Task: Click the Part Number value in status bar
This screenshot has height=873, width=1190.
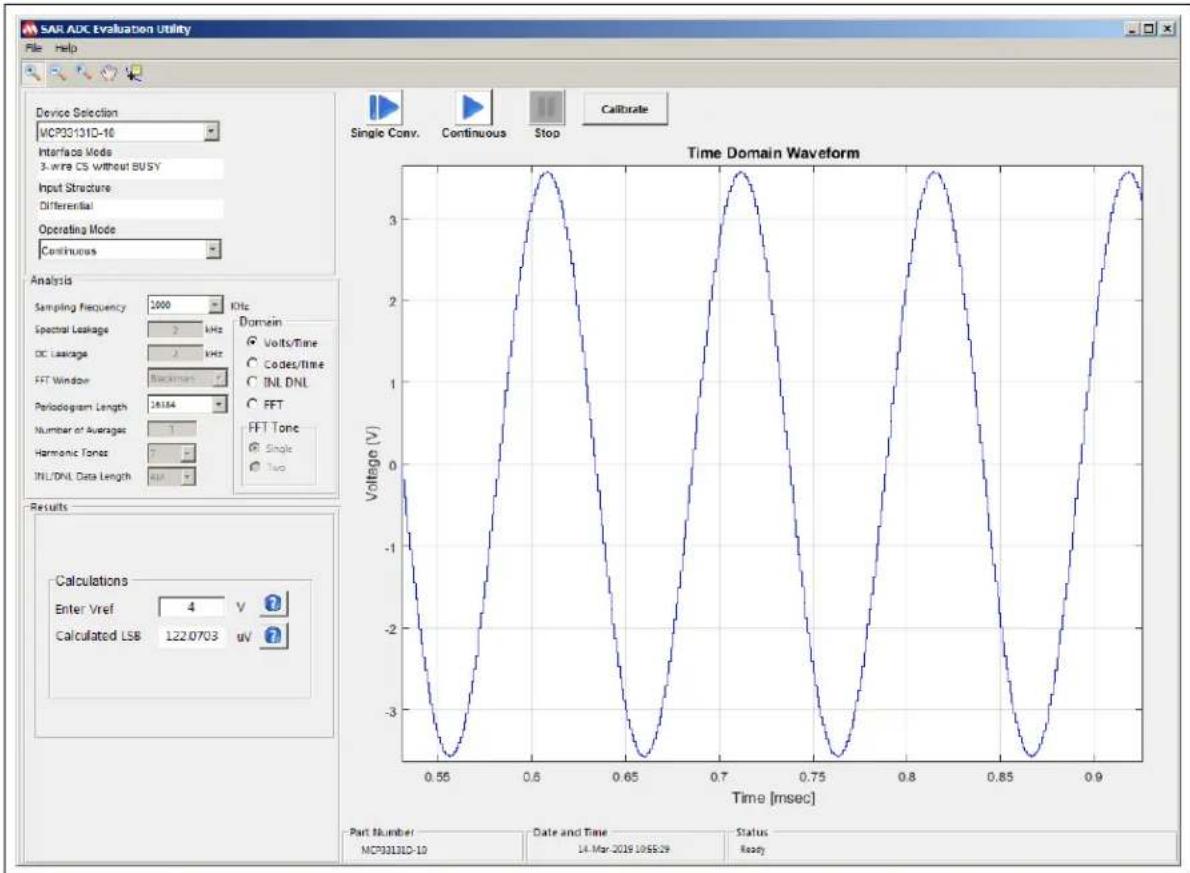Action: coord(394,849)
